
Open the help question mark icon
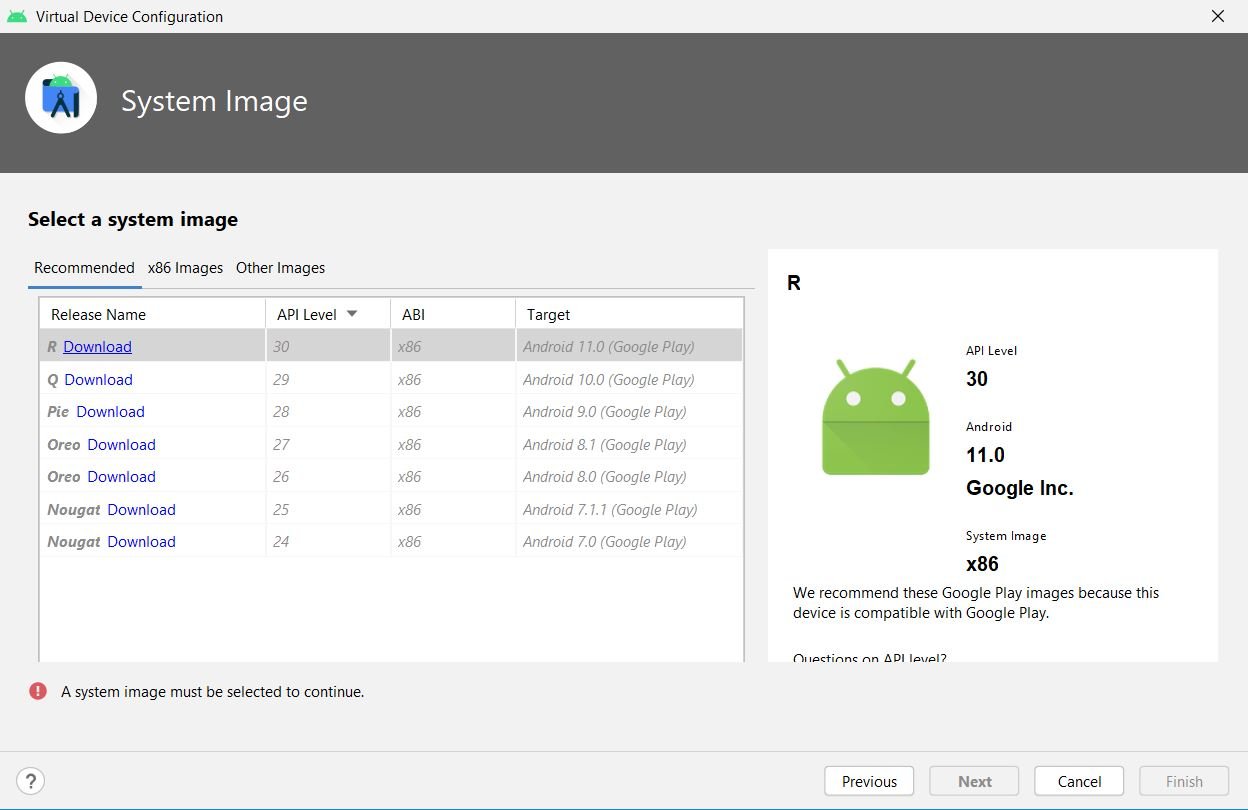(x=31, y=781)
